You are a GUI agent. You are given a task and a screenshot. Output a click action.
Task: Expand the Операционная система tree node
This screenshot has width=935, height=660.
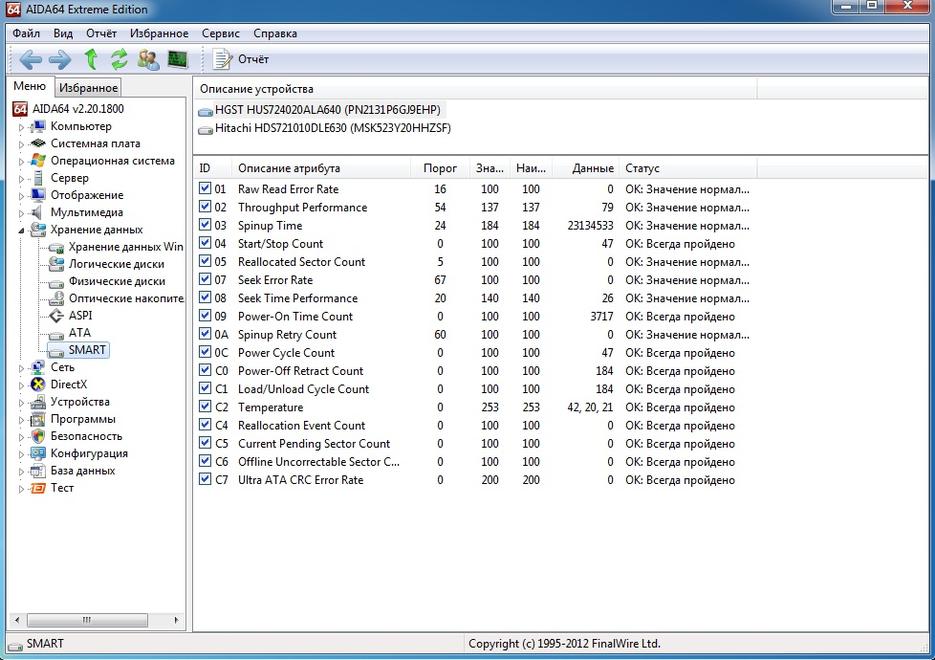pyautogui.click(x=21, y=162)
